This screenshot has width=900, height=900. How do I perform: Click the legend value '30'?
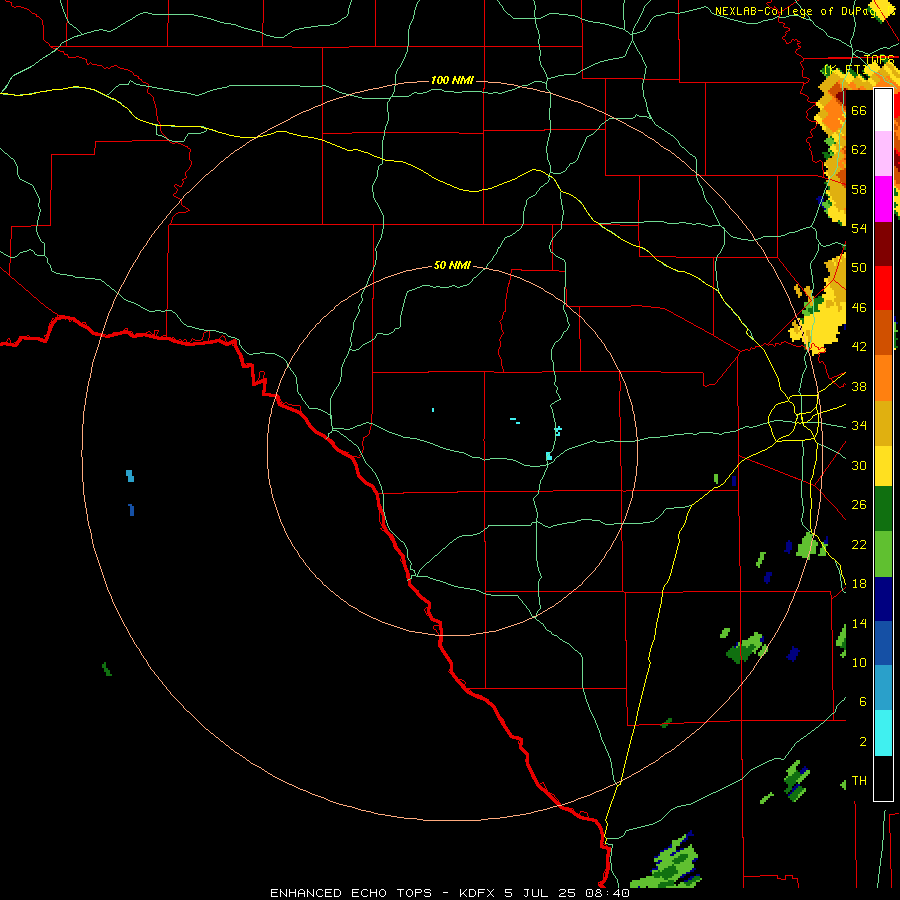(x=859, y=465)
